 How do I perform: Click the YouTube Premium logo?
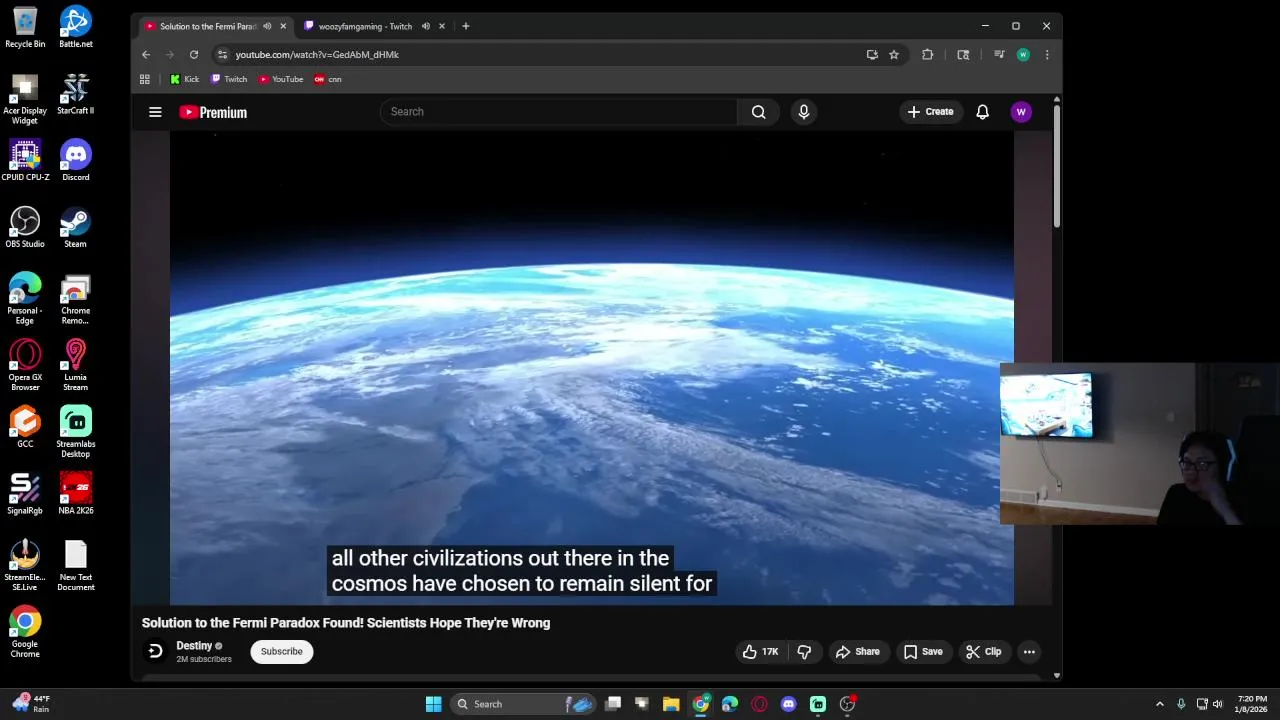pyautogui.click(x=213, y=112)
